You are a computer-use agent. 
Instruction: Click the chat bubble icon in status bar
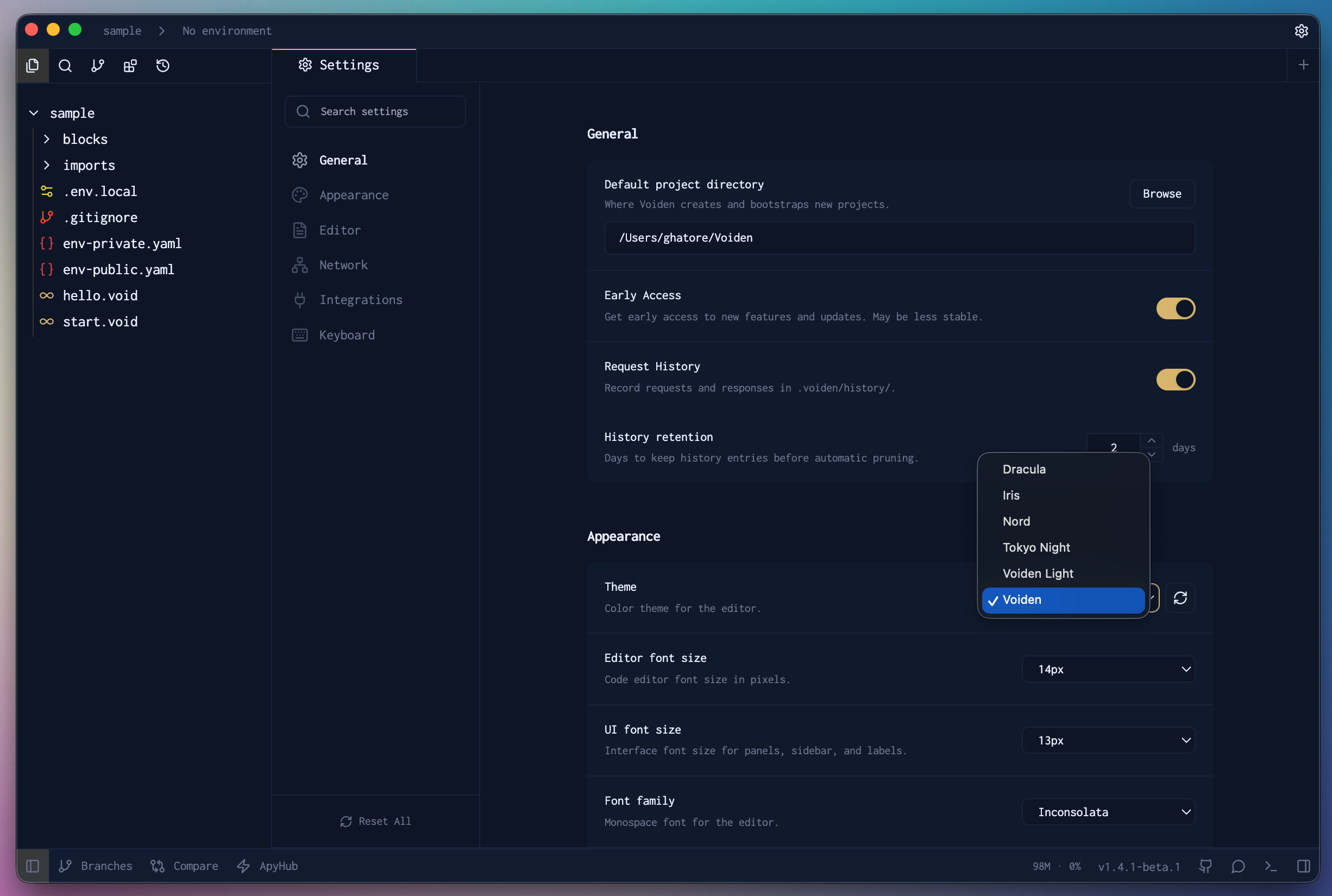pyautogui.click(x=1238, y=866)
